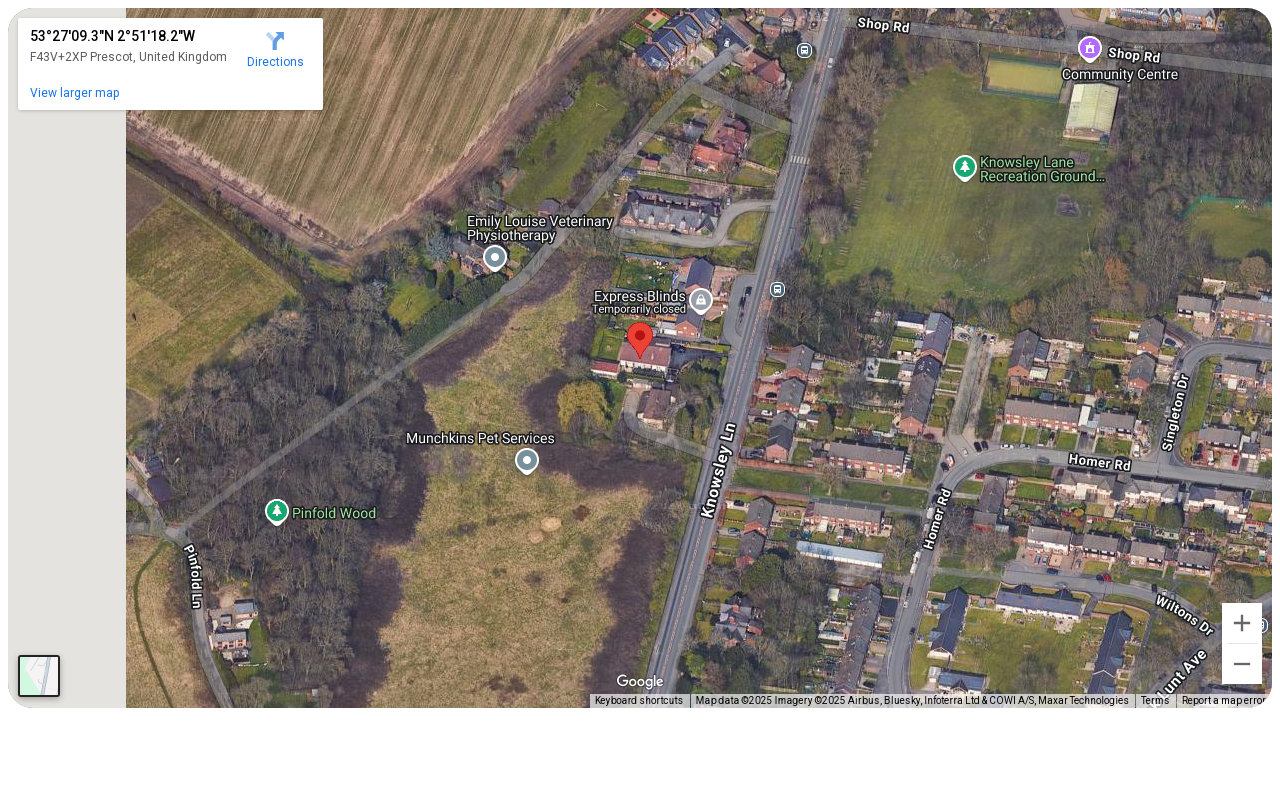1280x800 pixels.
Task: Select the bus stop icon by Express Blinds
Action: point(777,289)
